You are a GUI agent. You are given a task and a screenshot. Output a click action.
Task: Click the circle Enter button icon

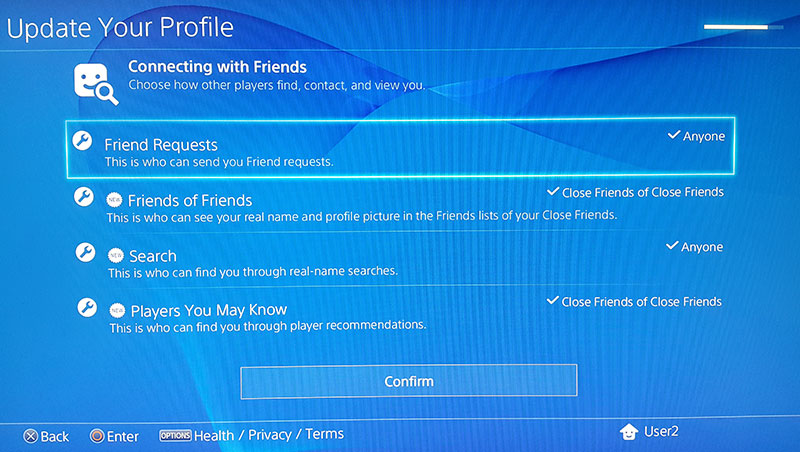click(96, 436)
